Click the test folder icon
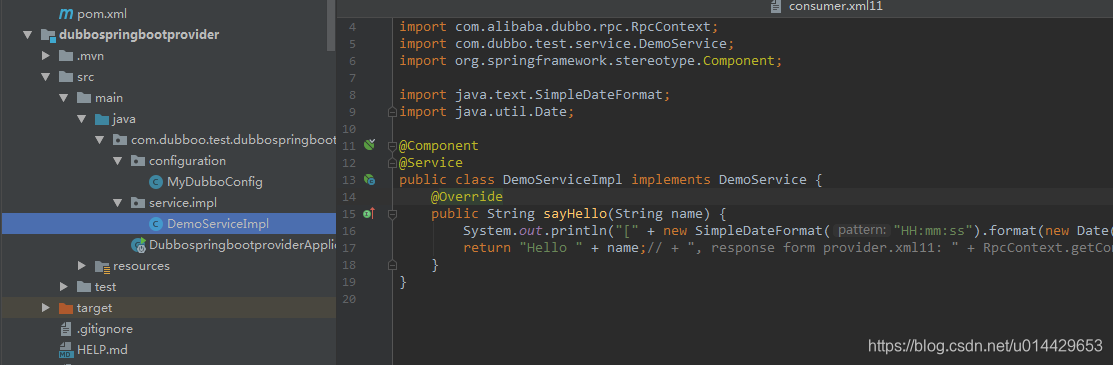 pyautogui.click(x=84, y=287)
